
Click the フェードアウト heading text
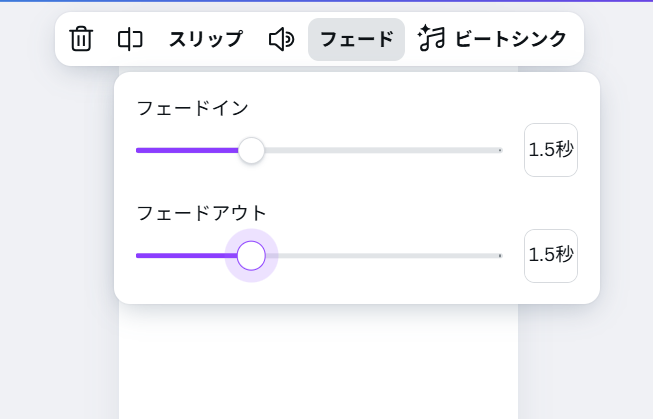[202, 213]
